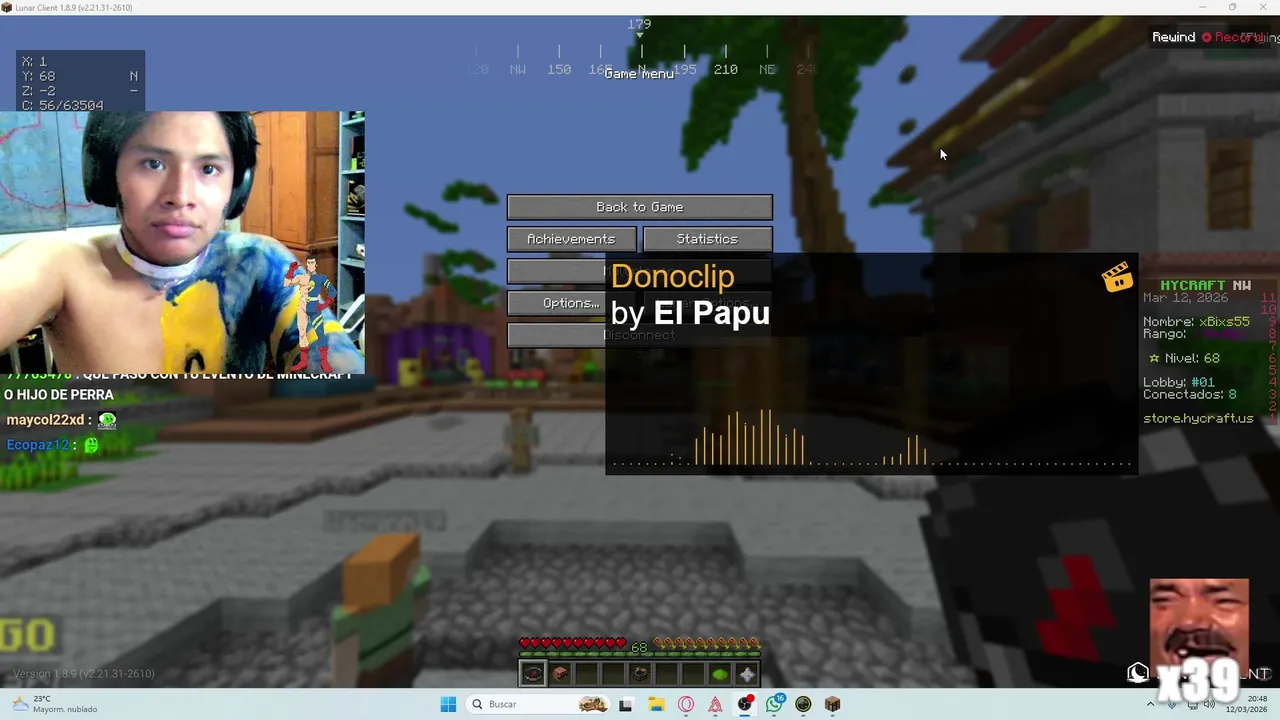Click the Lunar Client window icon in title bar
The width and height of the screenshot is (1280, 720).
point(7,7)
